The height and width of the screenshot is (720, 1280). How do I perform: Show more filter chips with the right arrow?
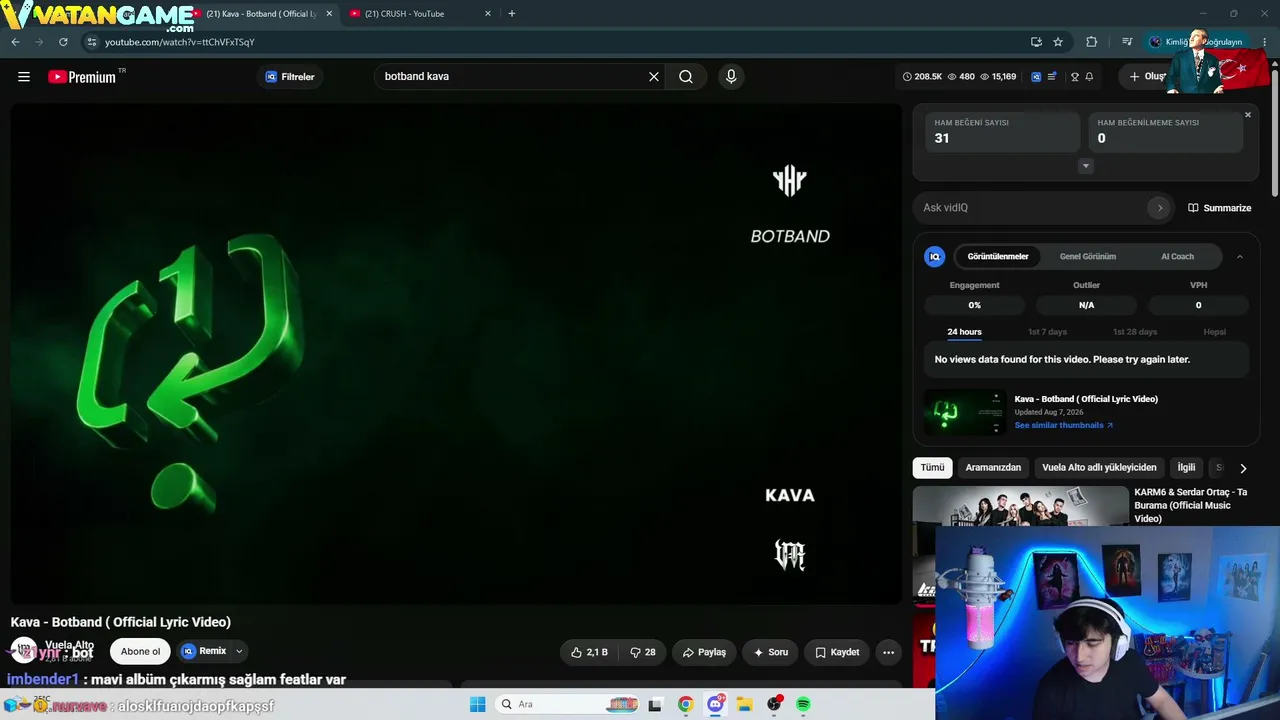tap(1243, 468)
